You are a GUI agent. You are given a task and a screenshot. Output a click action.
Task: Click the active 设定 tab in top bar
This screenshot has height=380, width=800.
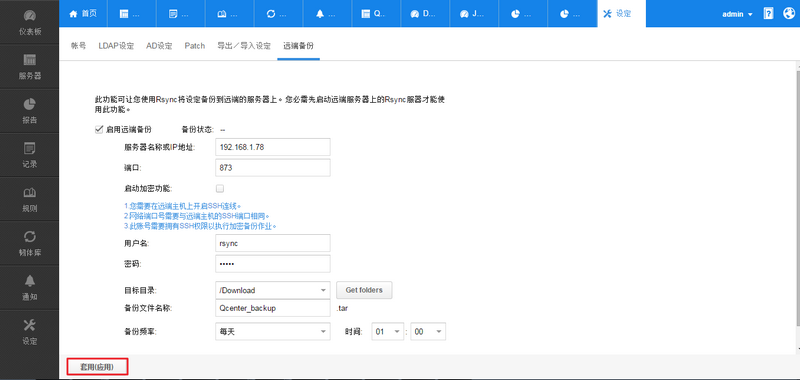pyautogui.click(x=621, y=14)
